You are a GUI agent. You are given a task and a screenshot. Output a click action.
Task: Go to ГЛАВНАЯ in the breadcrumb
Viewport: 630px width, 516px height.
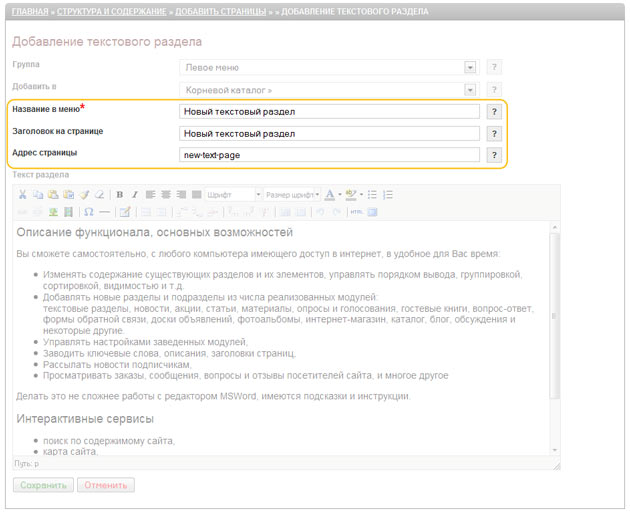[x=30, y=12]
